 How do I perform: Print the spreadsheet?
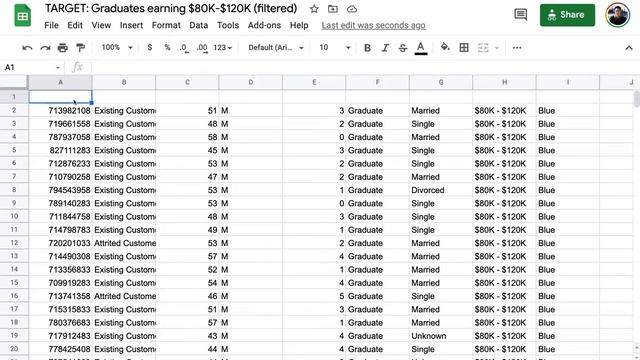point(62,48)
